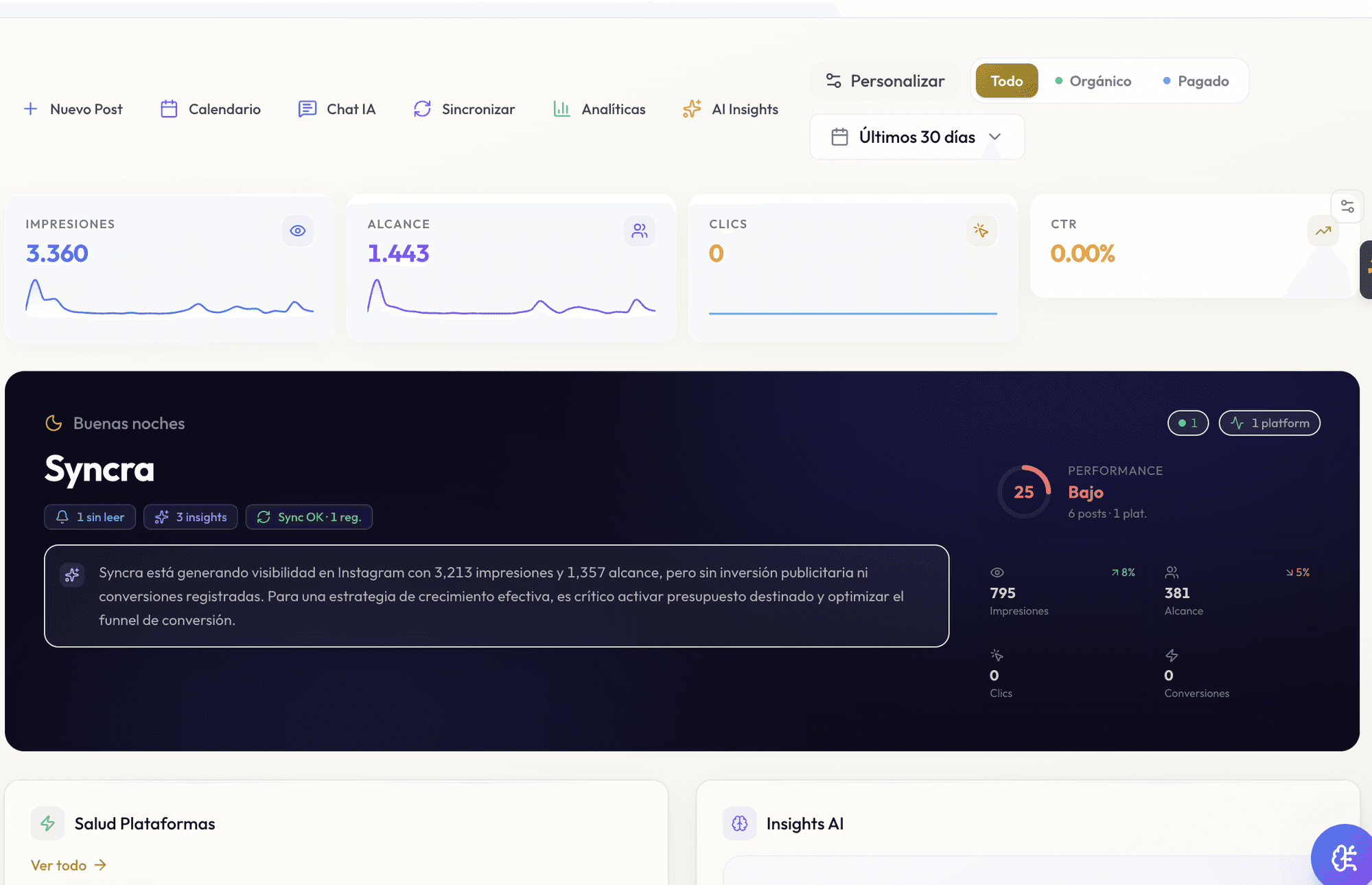Keep the Todo filter active

[x=1006, y=80]
